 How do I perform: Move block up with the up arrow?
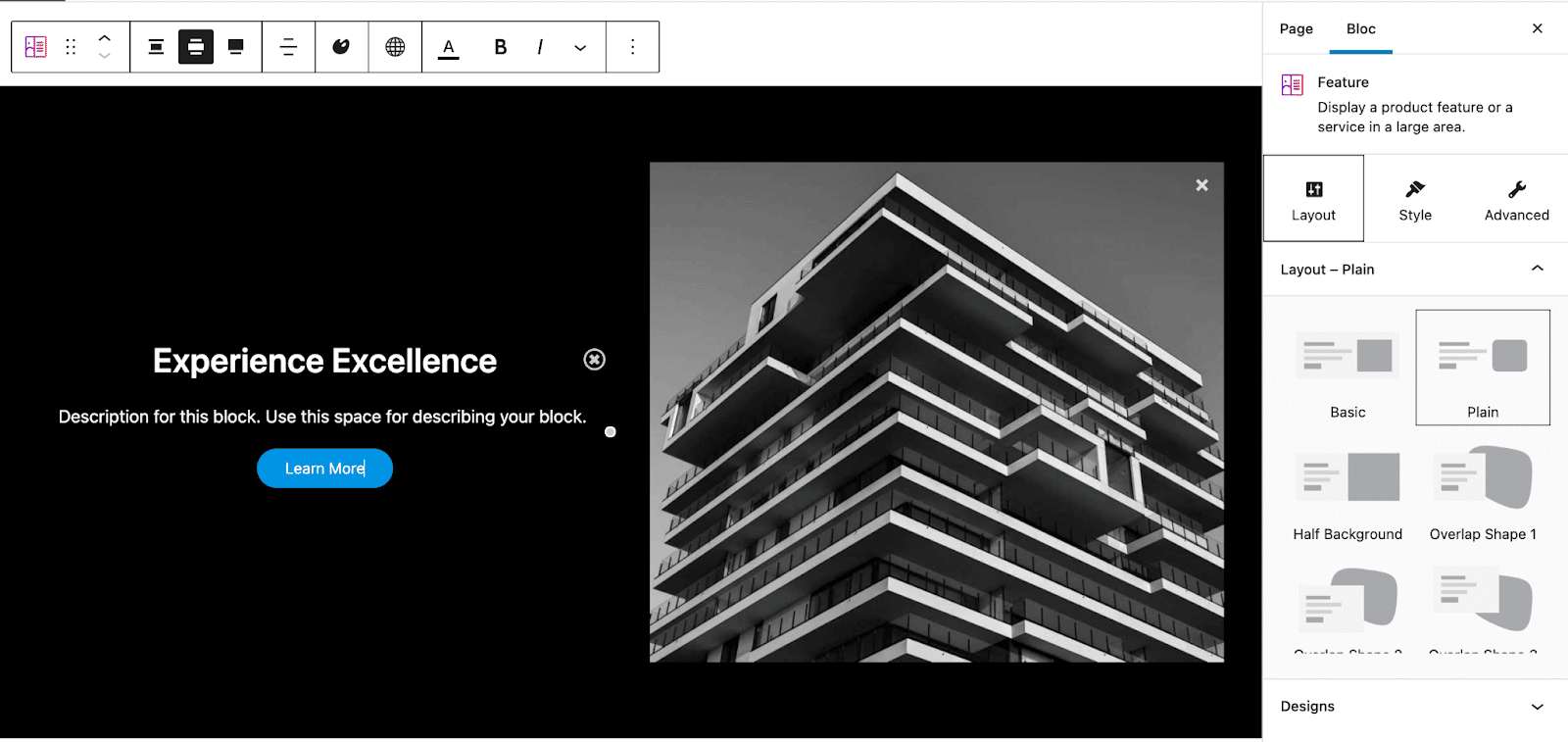[x=104, y=39]
